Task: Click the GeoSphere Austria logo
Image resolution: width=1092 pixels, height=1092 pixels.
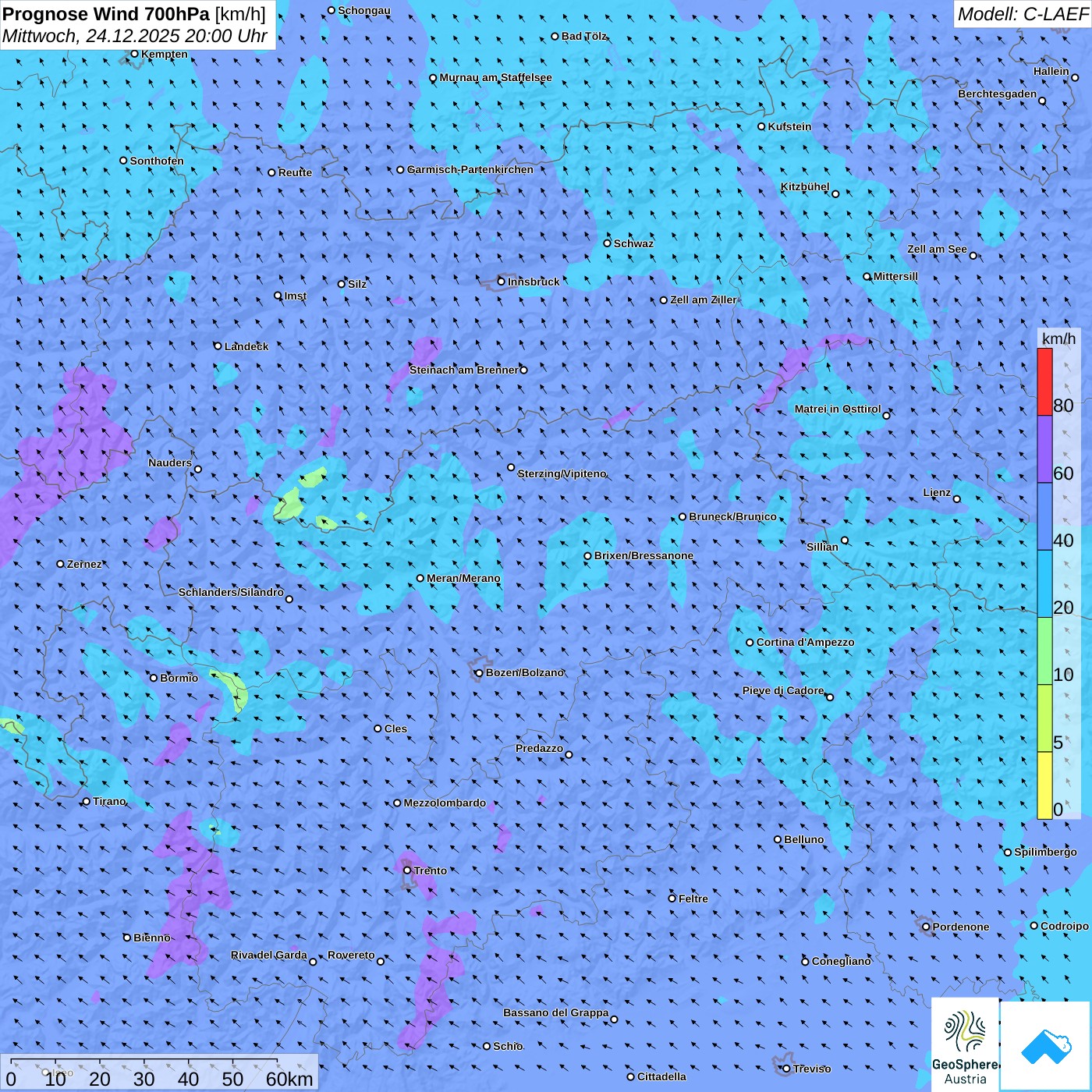Action: point(965,1044)
